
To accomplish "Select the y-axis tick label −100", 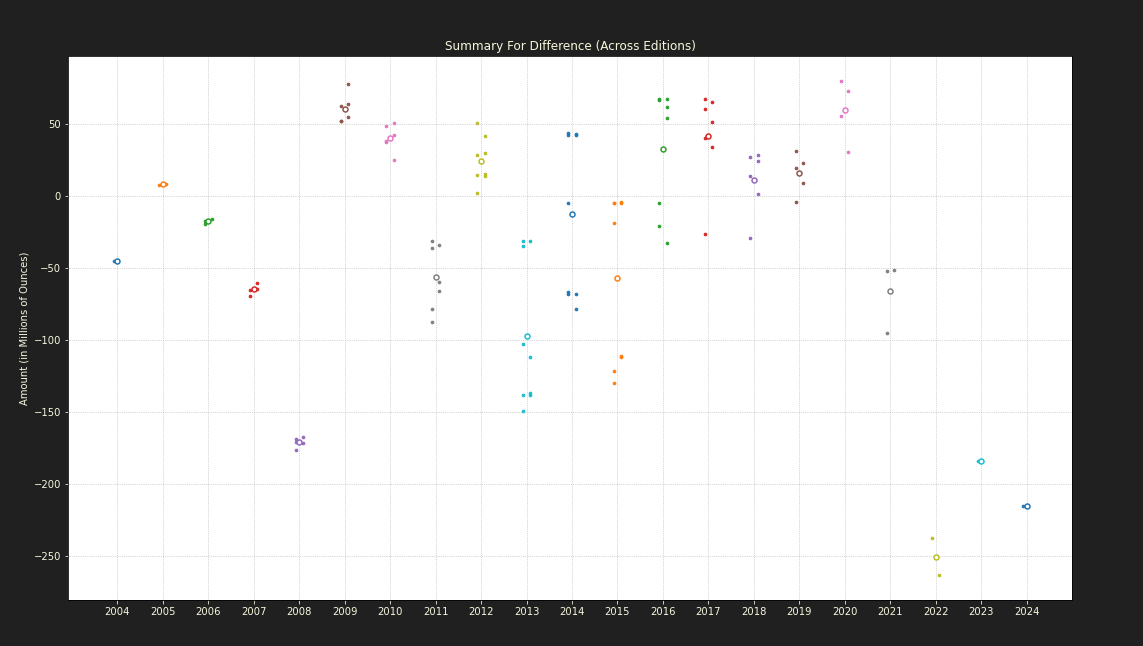I will coord(48,340).
